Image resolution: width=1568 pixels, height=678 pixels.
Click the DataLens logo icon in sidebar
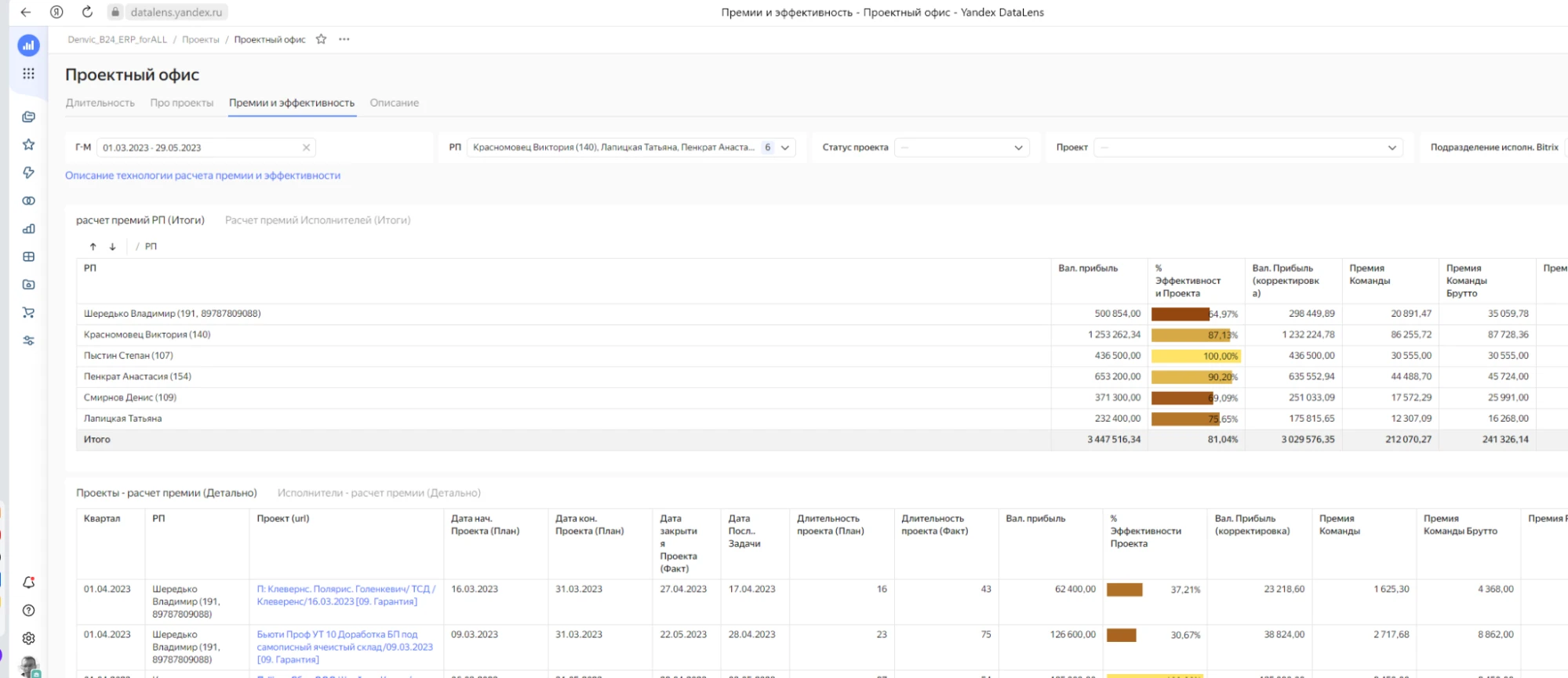tap(29, 45)
